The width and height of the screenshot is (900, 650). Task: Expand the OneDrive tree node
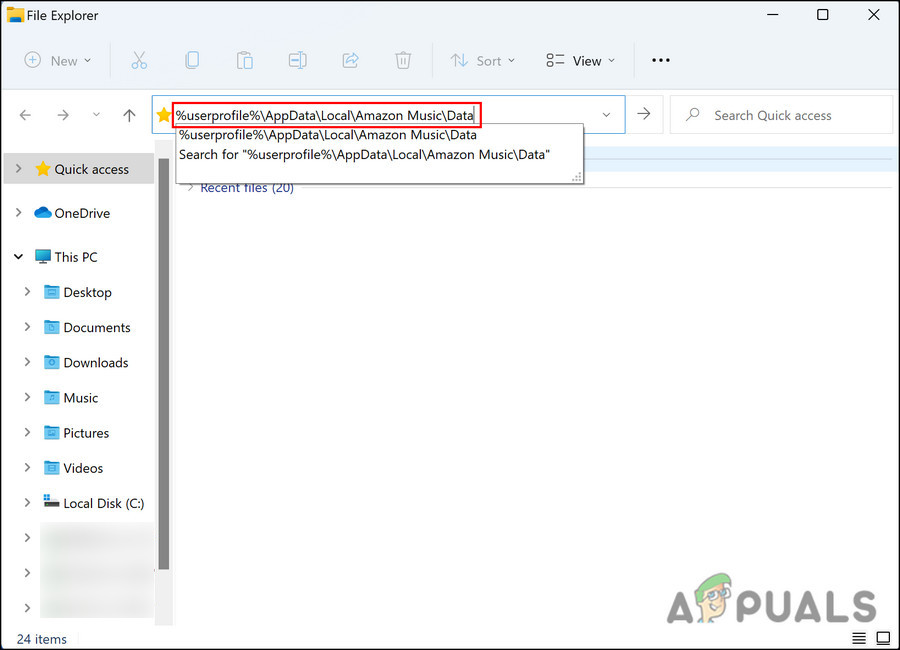click(19, 212)
